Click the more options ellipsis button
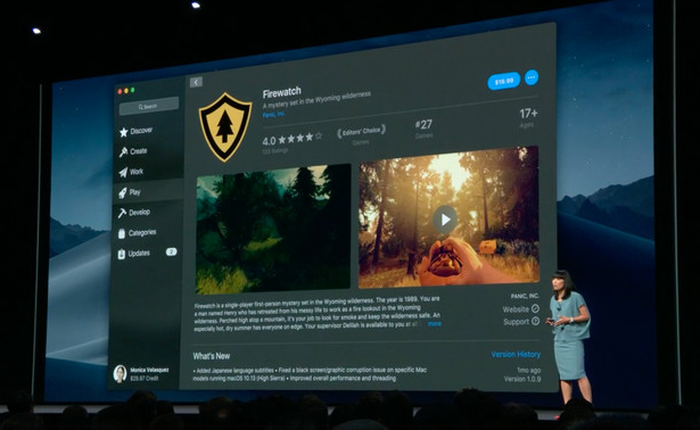This screenshot has width=700, height=430. pos(531,78)
